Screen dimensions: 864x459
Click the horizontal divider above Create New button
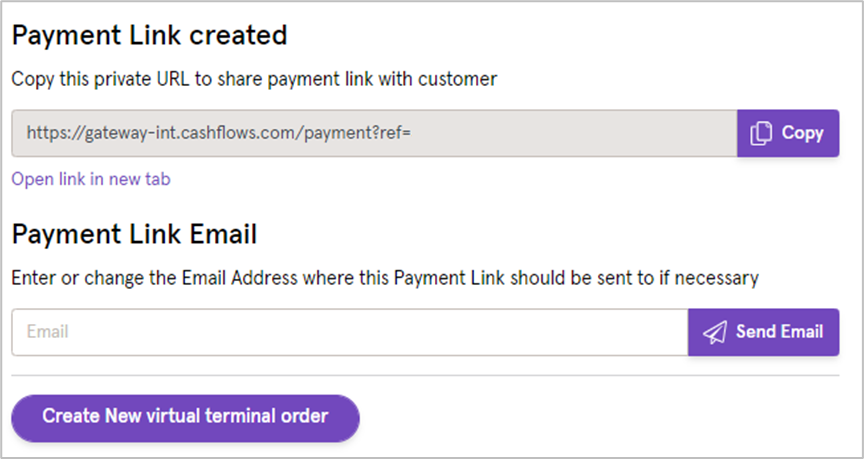pos(425,376)
